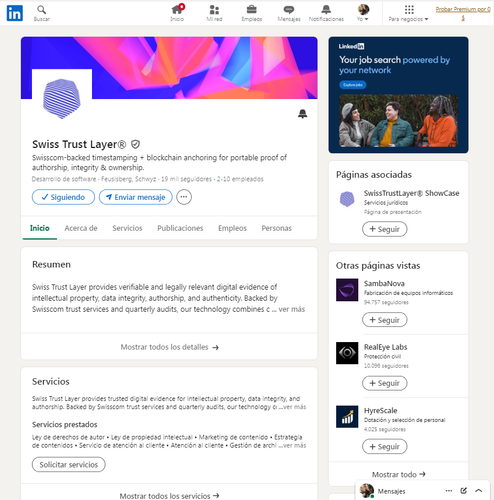Open the Mensajes chat icon in navbar
Viewport: 494px width, 500px height.
click(289, 13)
